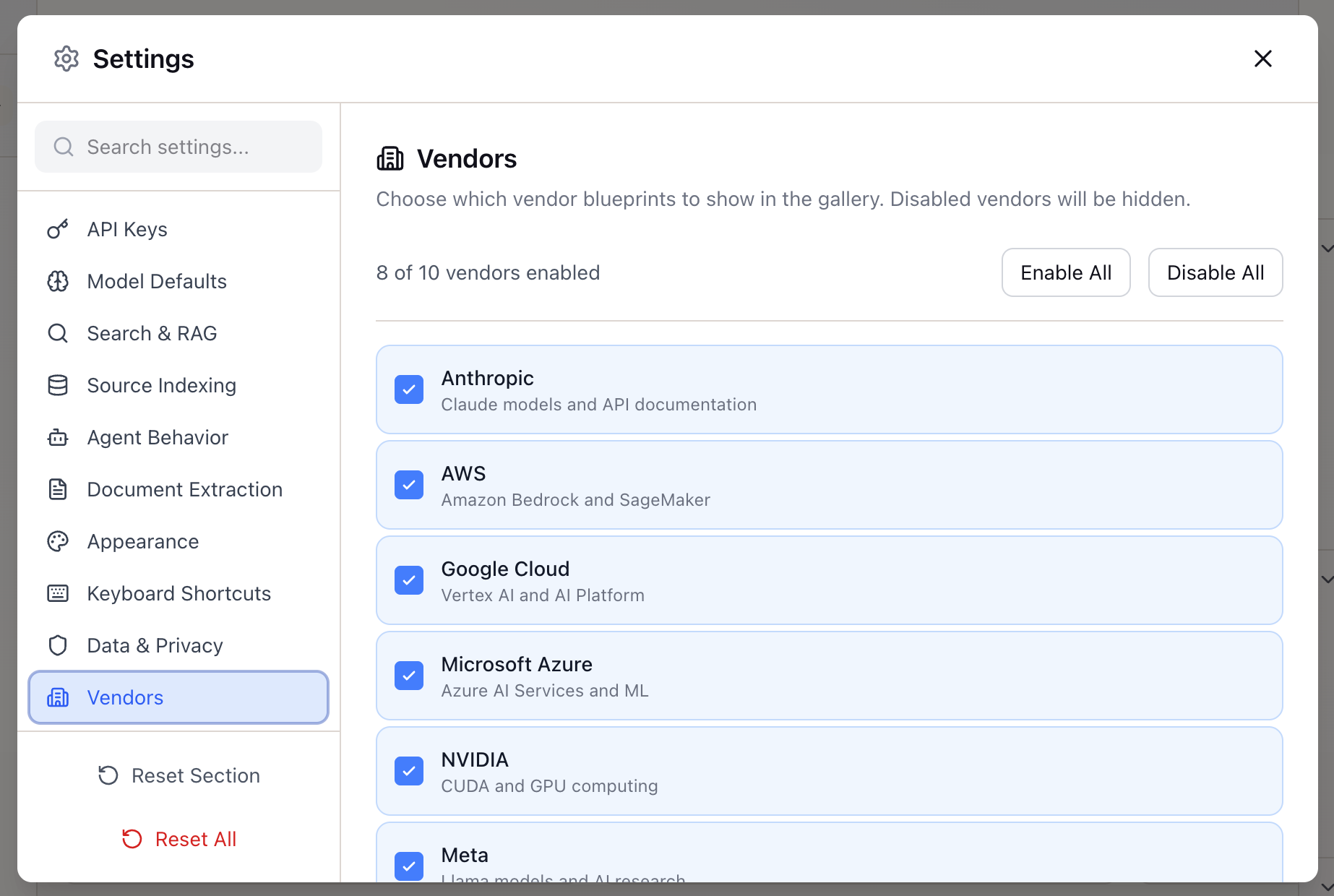Click the Disable All button
This screenshot has width=1334, height=896.
pos(1215,272)
